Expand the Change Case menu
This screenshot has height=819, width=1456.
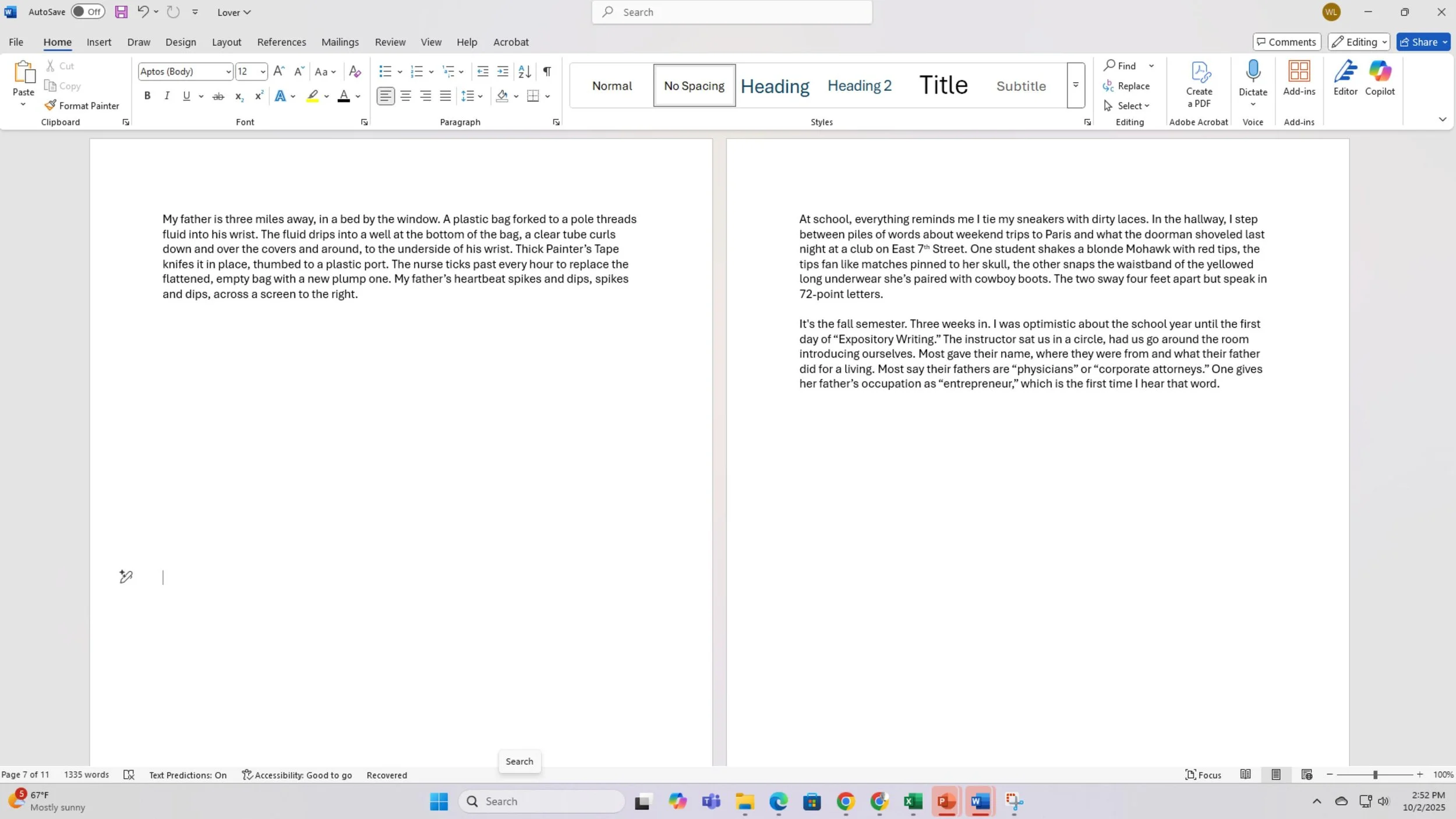click(325, 72)
